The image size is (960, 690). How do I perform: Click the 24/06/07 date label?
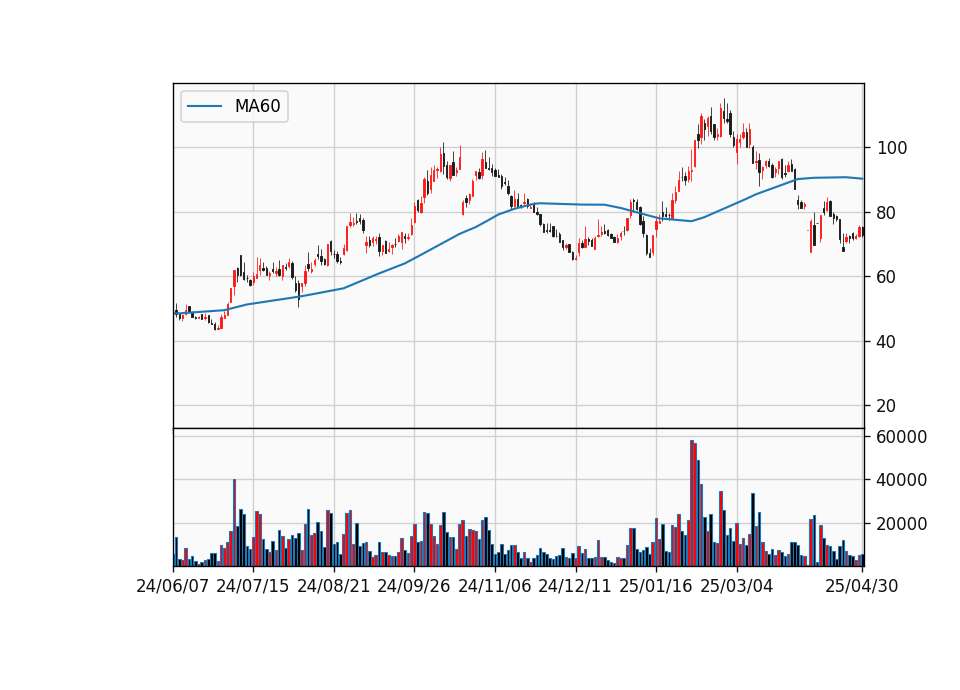tap(173, 587)
